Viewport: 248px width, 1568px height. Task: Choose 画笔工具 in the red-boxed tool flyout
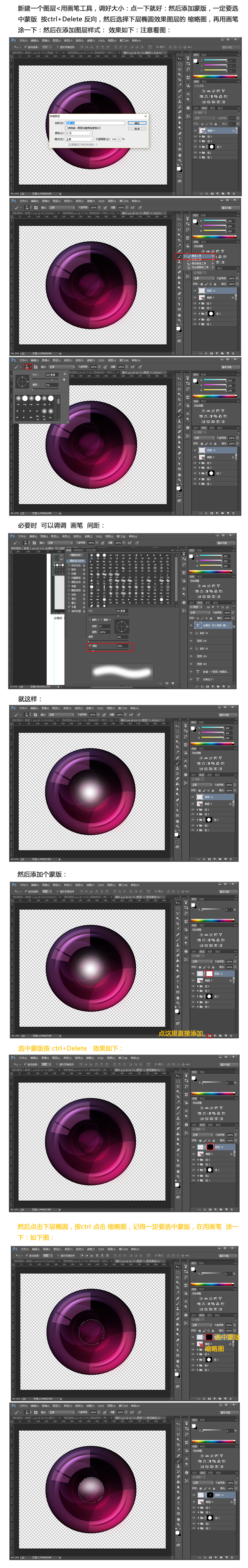(x=197, y=256)
